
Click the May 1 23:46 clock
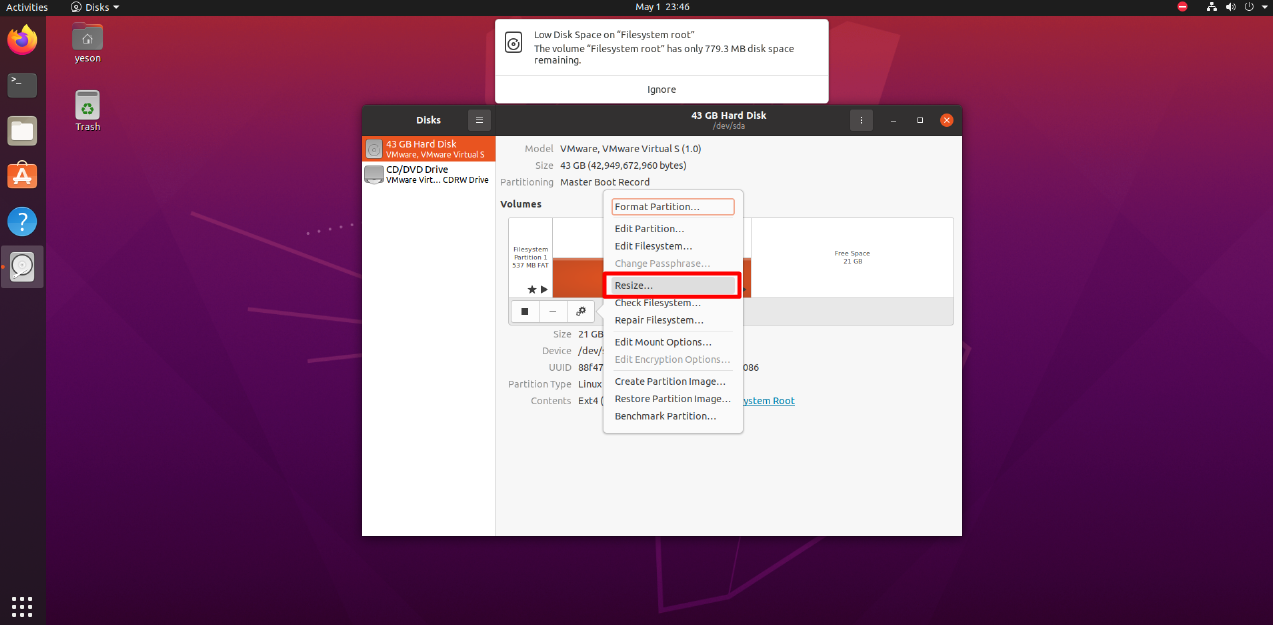click(x=661, y=7)
